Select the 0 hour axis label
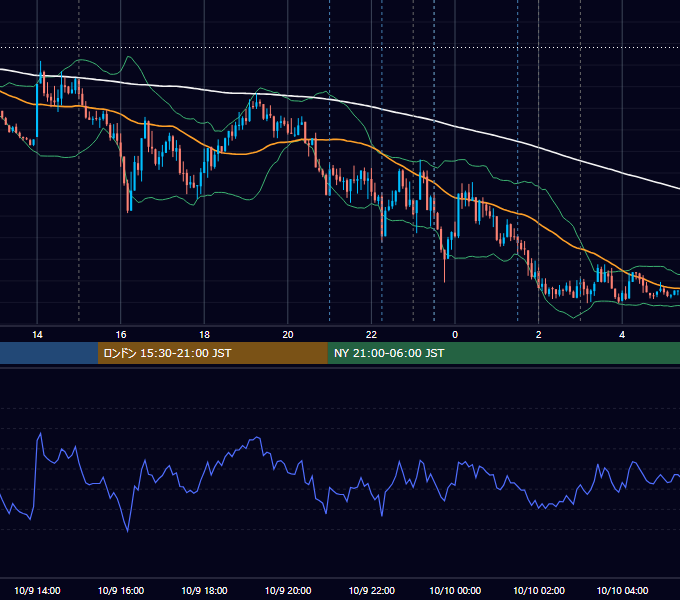 [x=455, y=335]
